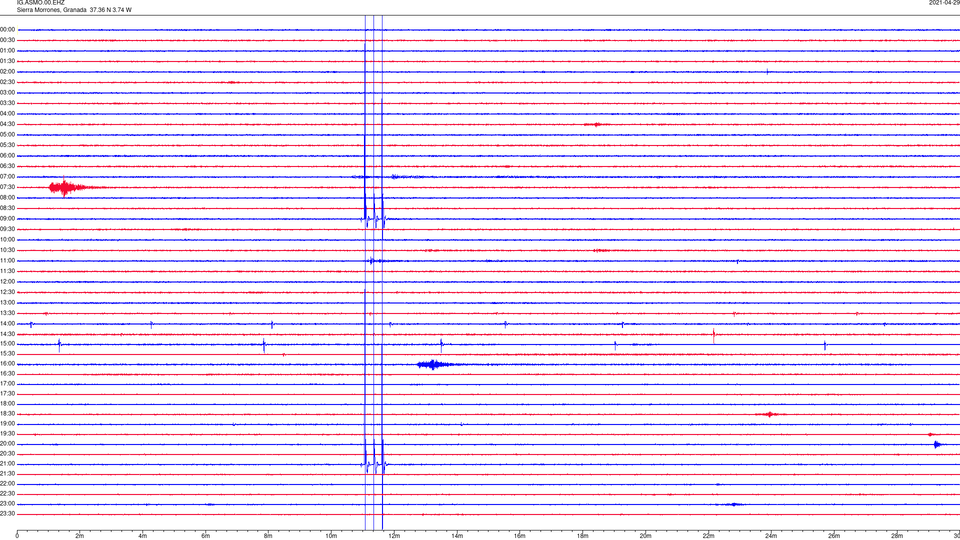Click the 2m tick label on axis
960x540 pixels.
[x=80, y=536]
